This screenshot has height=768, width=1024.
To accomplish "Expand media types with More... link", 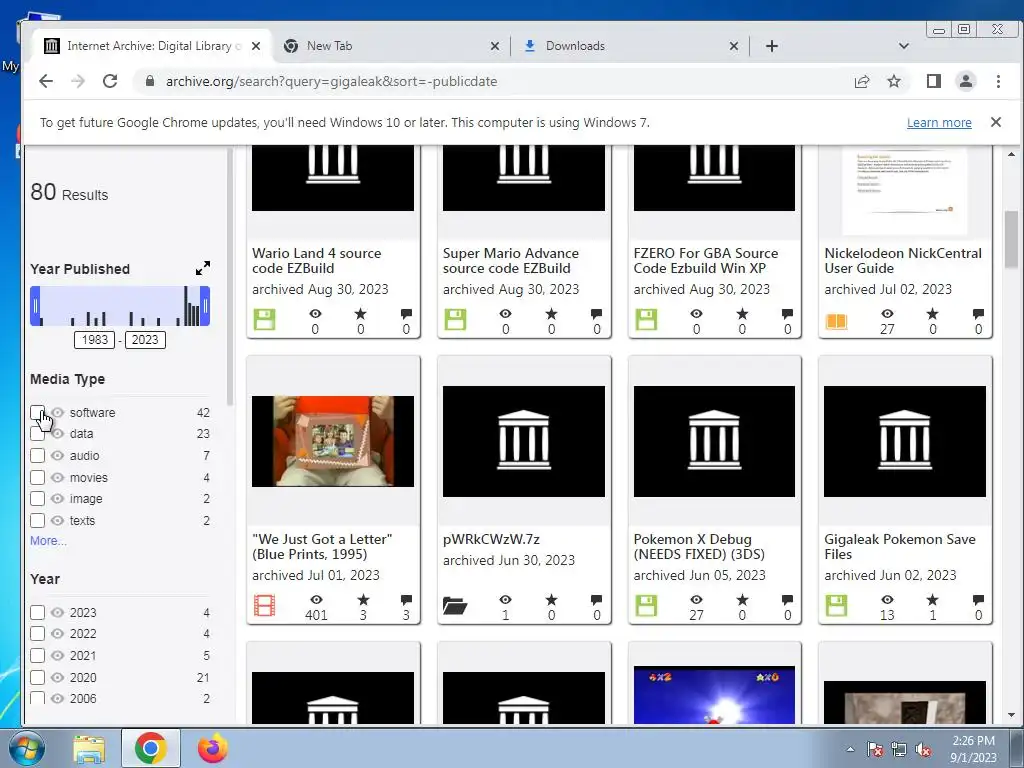I will (48, 541).
